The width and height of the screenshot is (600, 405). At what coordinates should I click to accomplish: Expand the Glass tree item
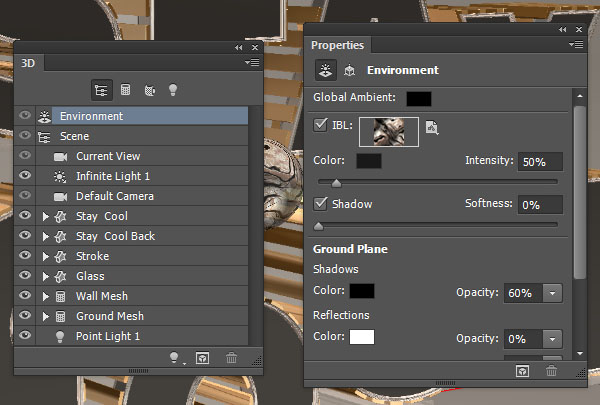46,276
